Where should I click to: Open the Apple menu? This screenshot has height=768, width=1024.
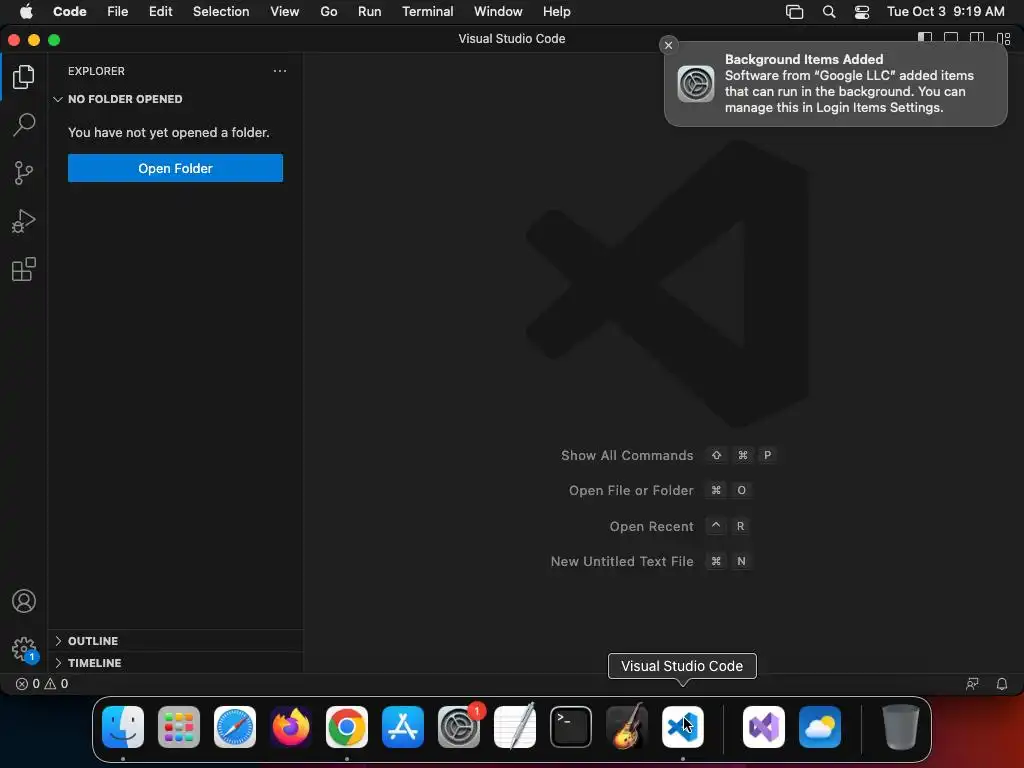pos(26,12)
